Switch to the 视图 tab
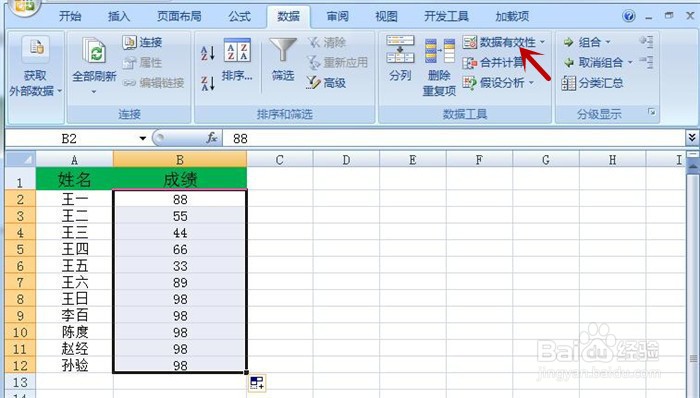The image size is (700, 398). coord(387,17)
